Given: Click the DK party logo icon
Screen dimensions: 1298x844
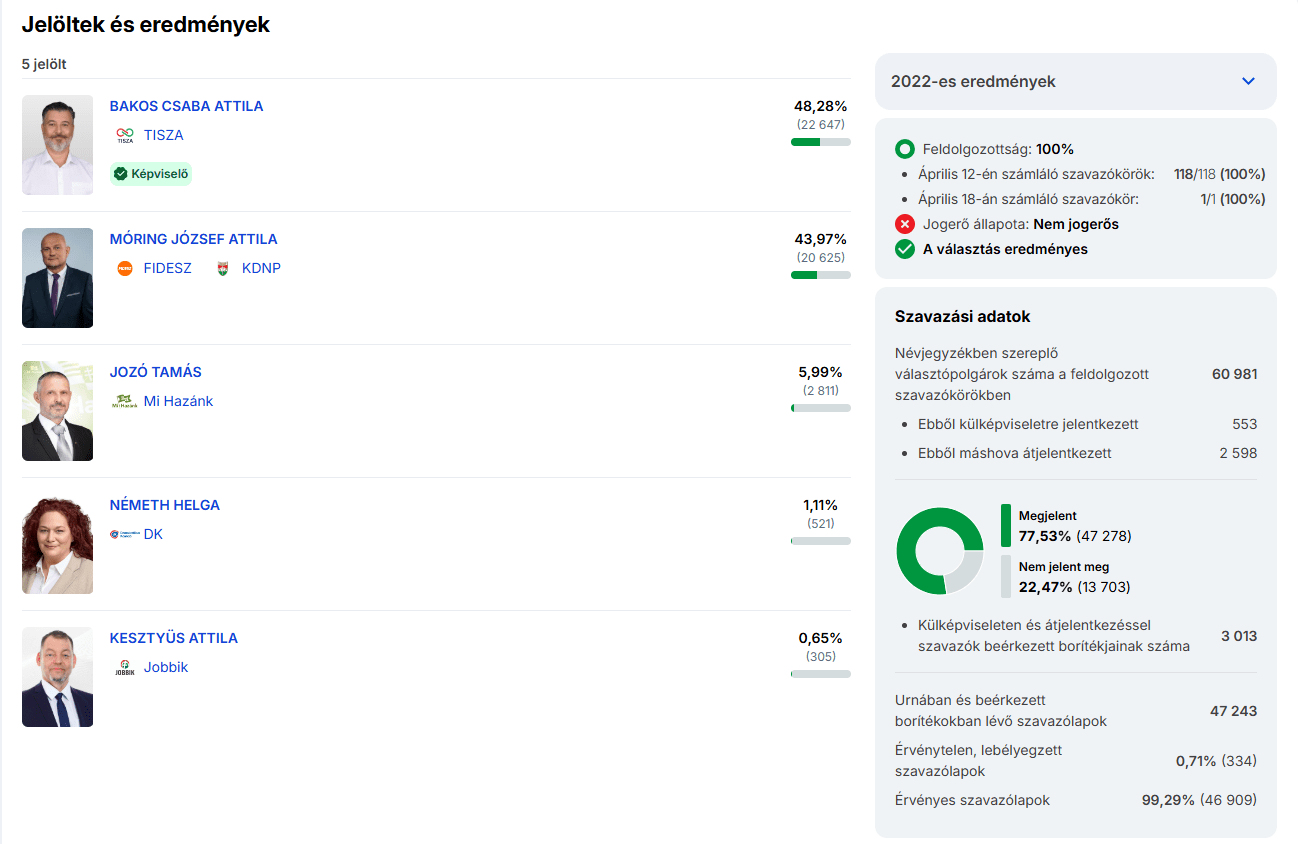Looking at the screenshot, I should [124, 535].
